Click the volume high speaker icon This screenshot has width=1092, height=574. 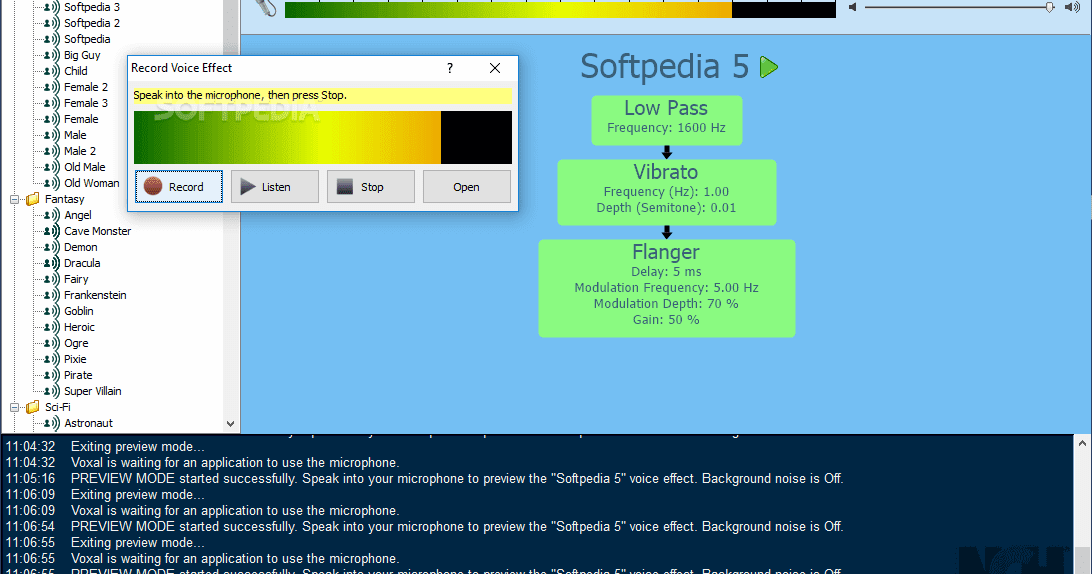(1072, 7)
